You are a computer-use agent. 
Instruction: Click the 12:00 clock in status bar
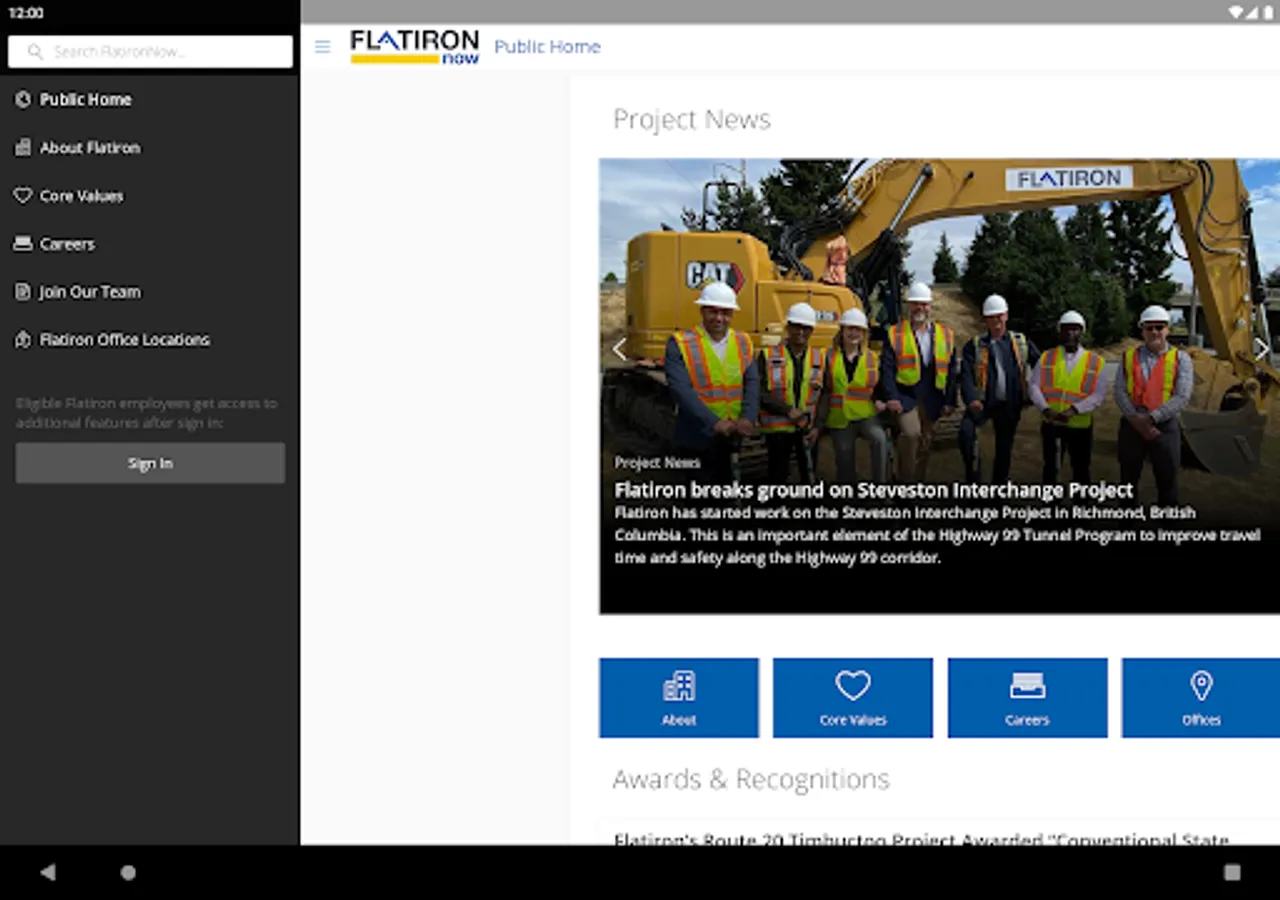(x=26, y=13)
